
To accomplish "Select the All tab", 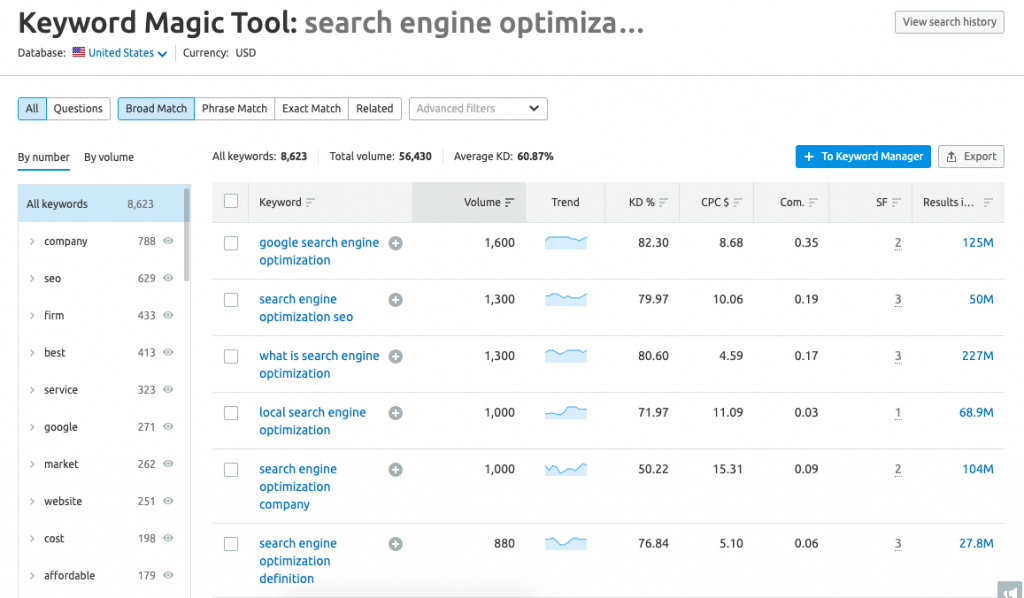I will point(32,108).
